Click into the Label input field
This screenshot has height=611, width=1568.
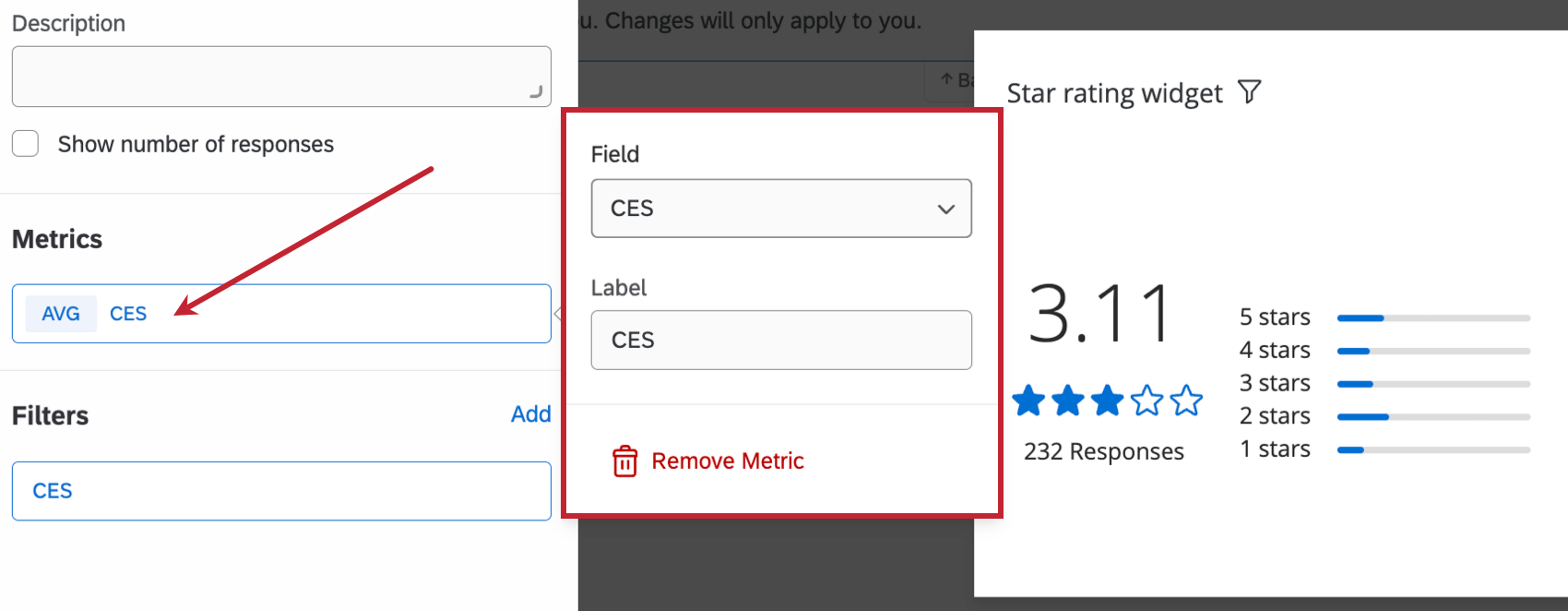pos(780,341)
